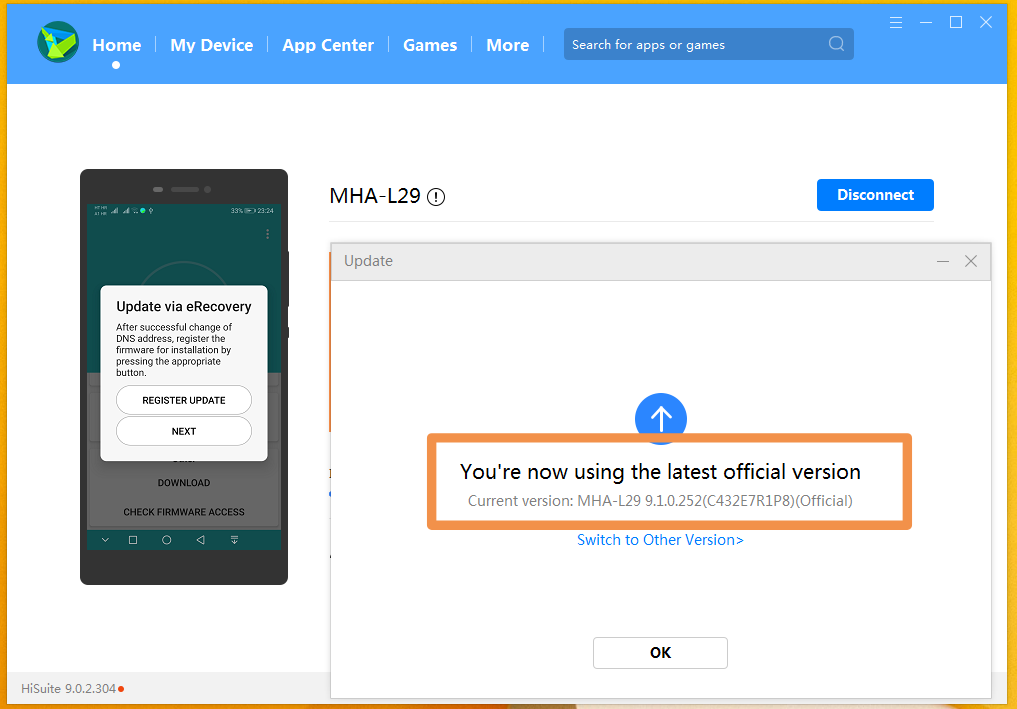Tap NEXT in the eRecovery popup
The height and width of the screenshot is (709, 1017).
[x=184, y=431]
